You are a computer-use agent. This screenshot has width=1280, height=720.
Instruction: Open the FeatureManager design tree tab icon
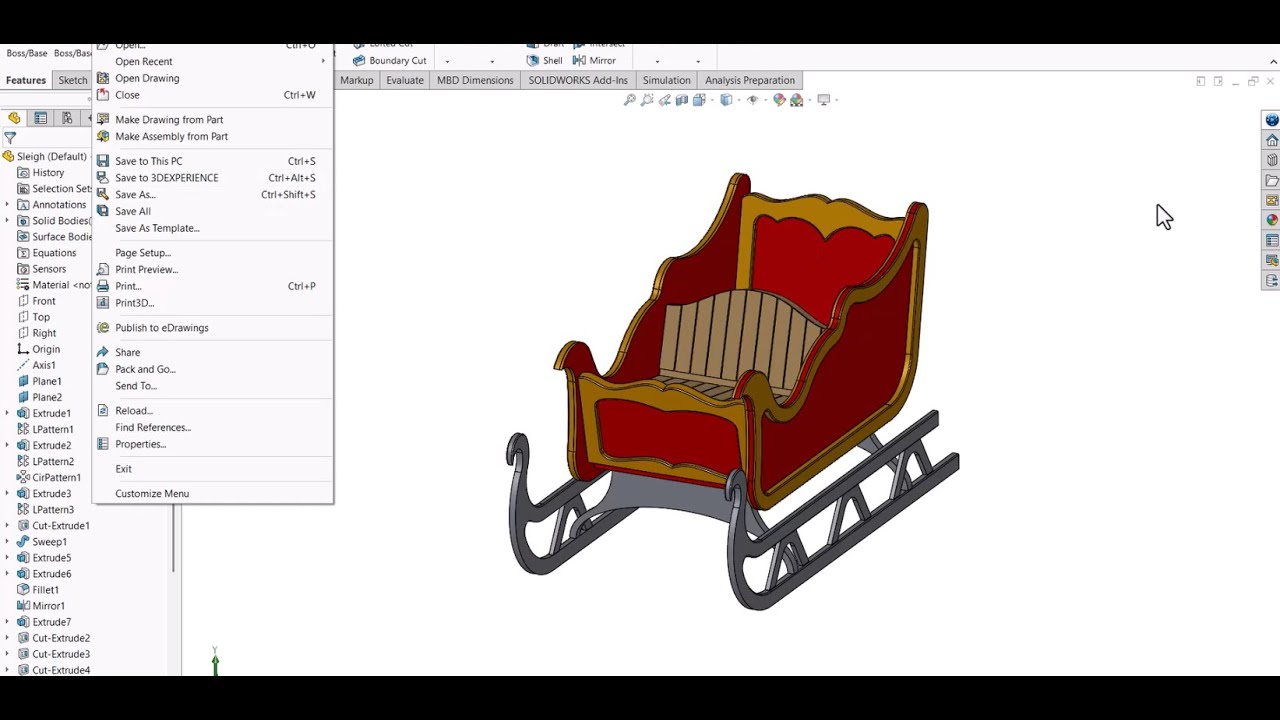[14, 118]
